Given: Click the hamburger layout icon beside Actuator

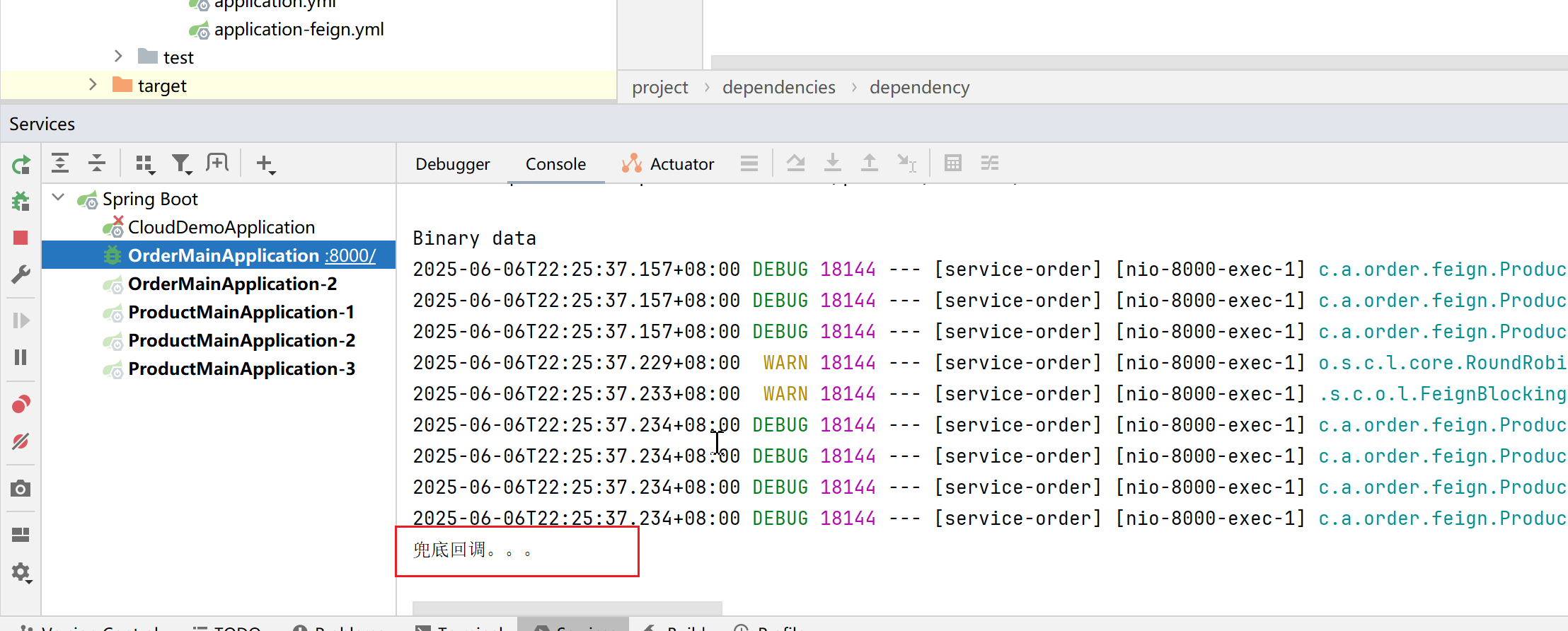Looking at the screenshot, I should [749, 163].
